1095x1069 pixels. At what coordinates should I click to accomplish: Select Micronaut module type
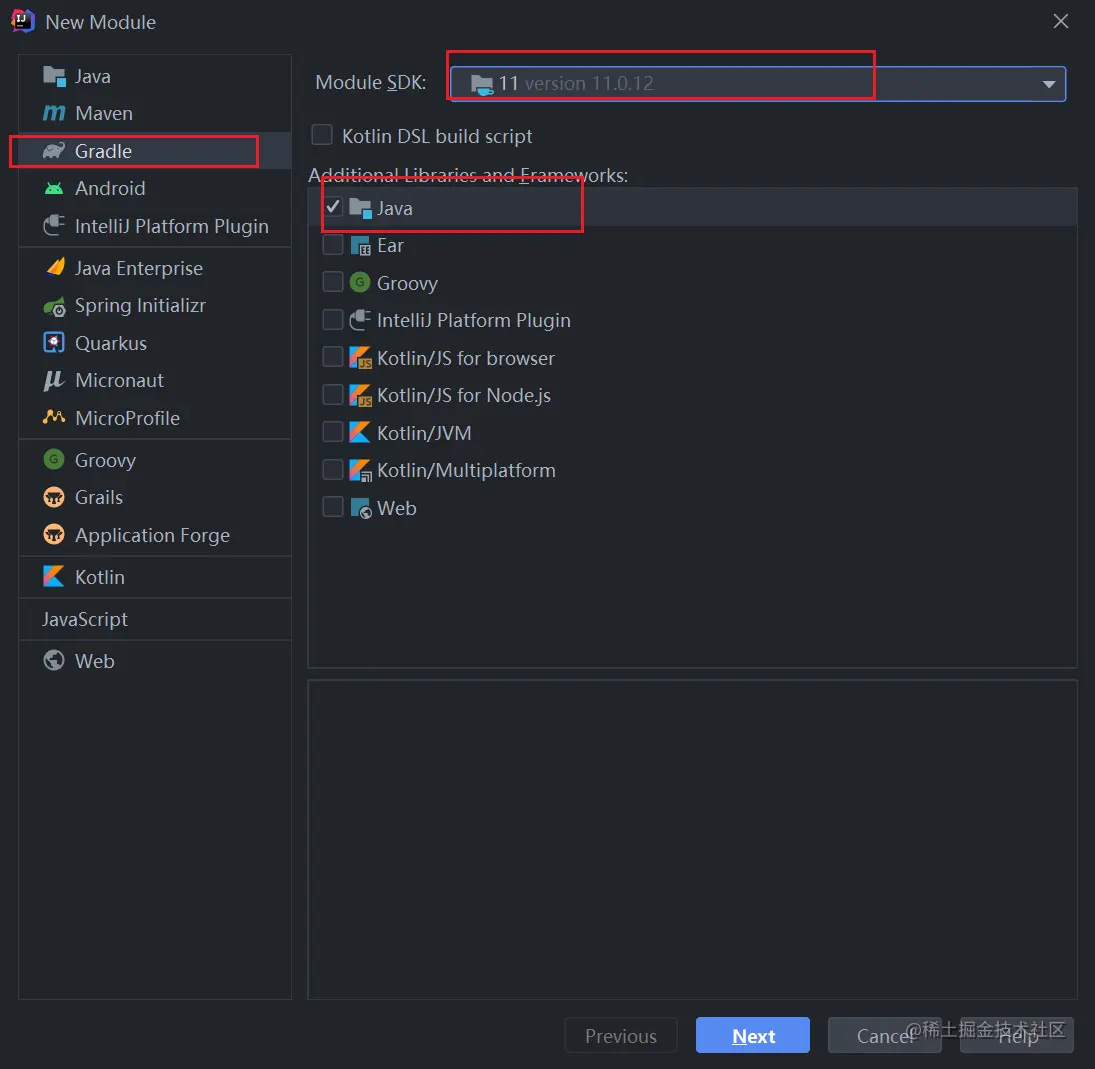coord(154,381)
